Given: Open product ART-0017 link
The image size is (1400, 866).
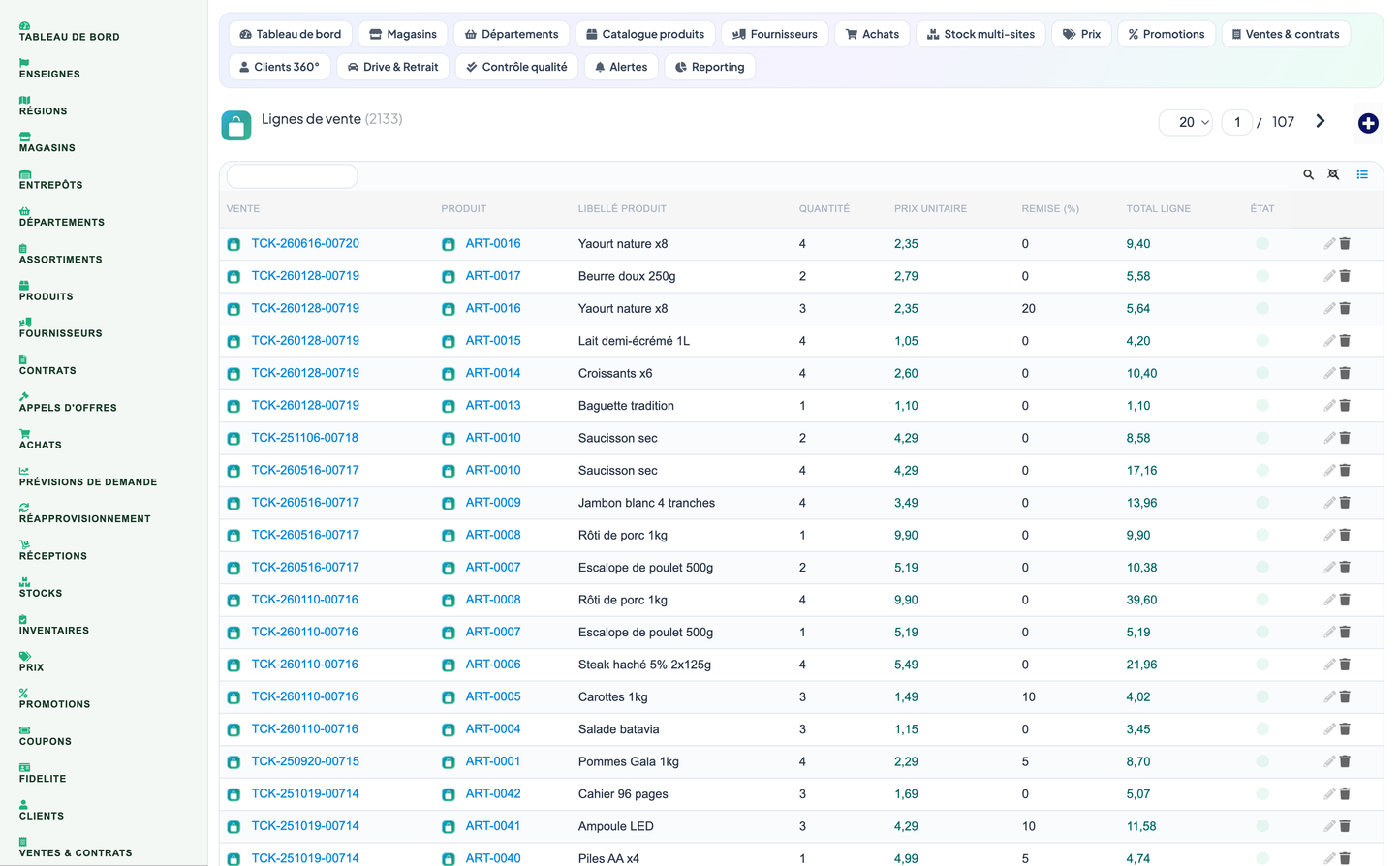Looking at the screenshot, I should coord(493,276).
